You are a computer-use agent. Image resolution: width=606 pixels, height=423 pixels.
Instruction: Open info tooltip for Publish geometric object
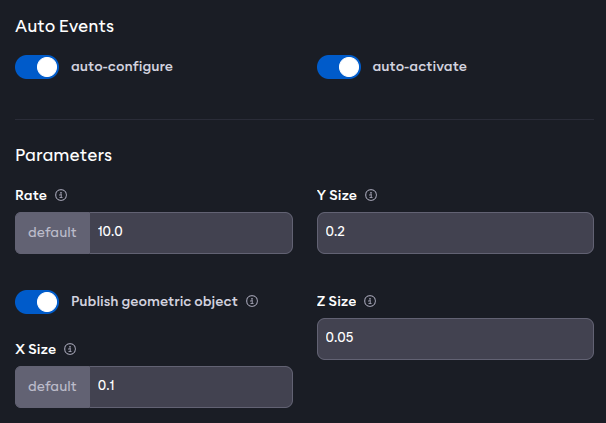coord(252,301)
